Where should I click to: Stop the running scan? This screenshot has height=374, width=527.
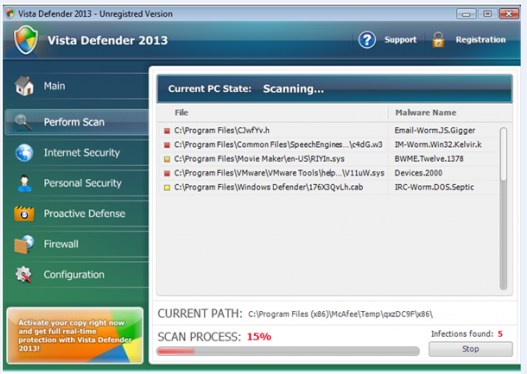tap(471, 349)
